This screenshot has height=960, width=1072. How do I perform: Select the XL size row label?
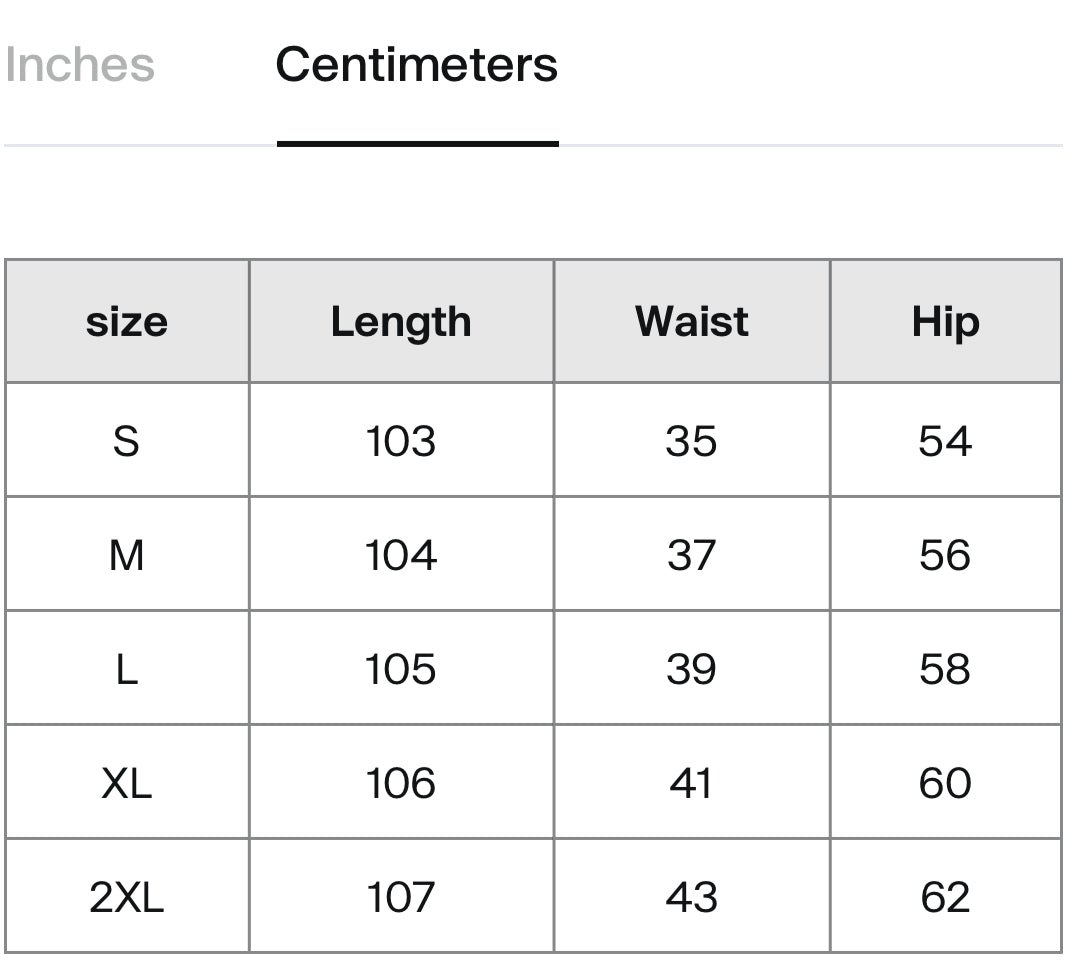[126, 783]
